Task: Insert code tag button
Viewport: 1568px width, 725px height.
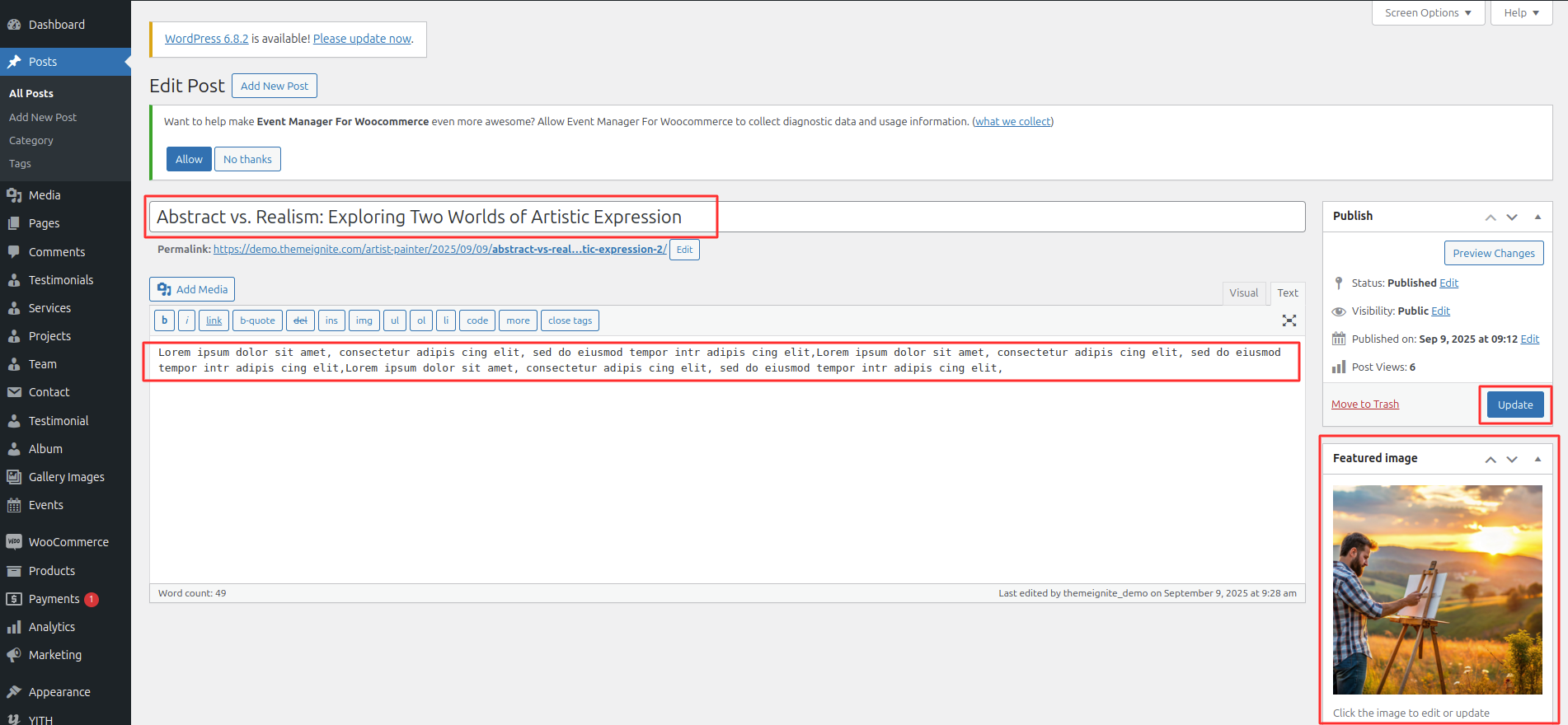Action: pyautogui.click(x=477, y=320)
